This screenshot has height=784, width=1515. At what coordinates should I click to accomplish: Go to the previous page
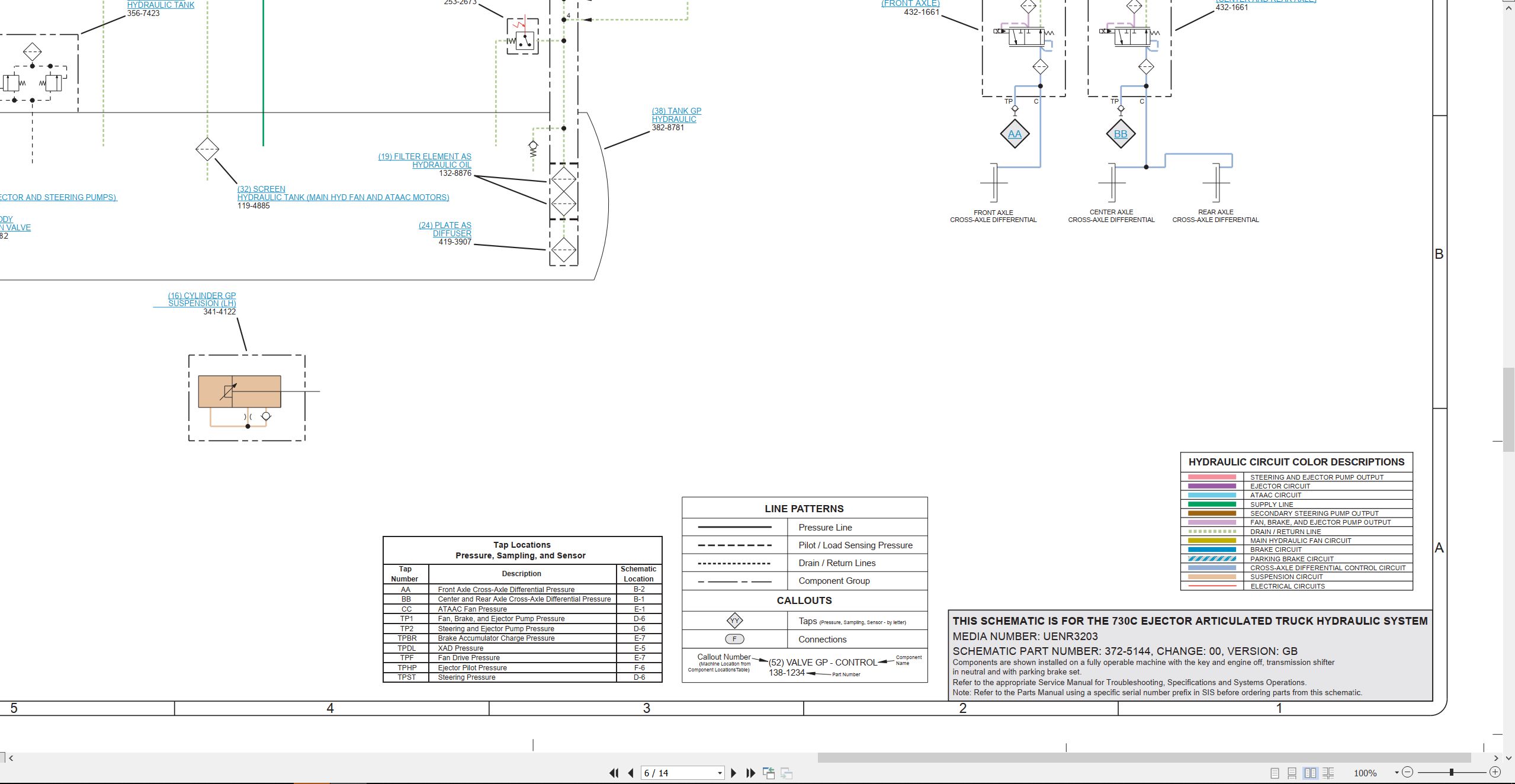pos(631,773)
